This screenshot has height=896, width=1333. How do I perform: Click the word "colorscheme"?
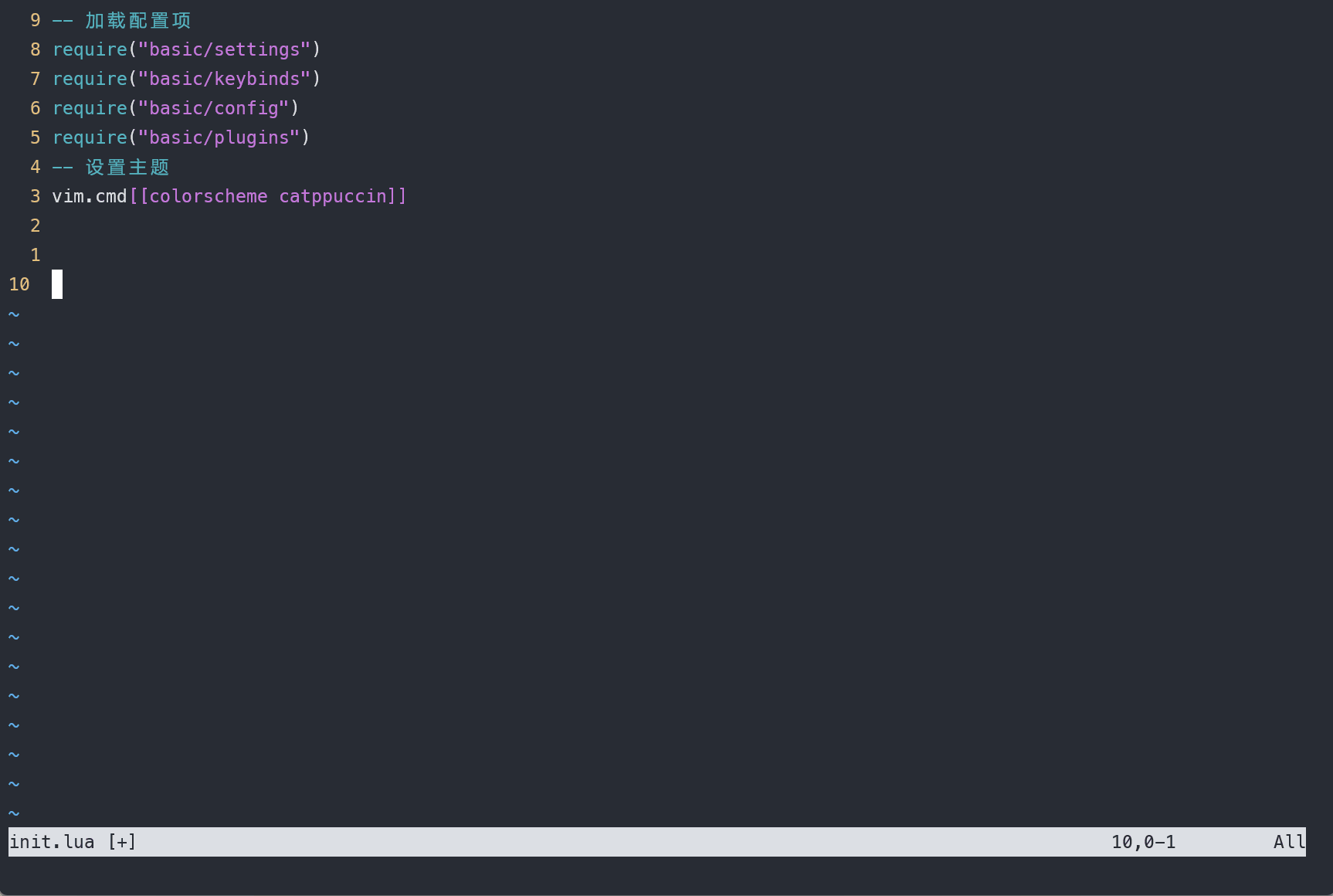(209, 196)
